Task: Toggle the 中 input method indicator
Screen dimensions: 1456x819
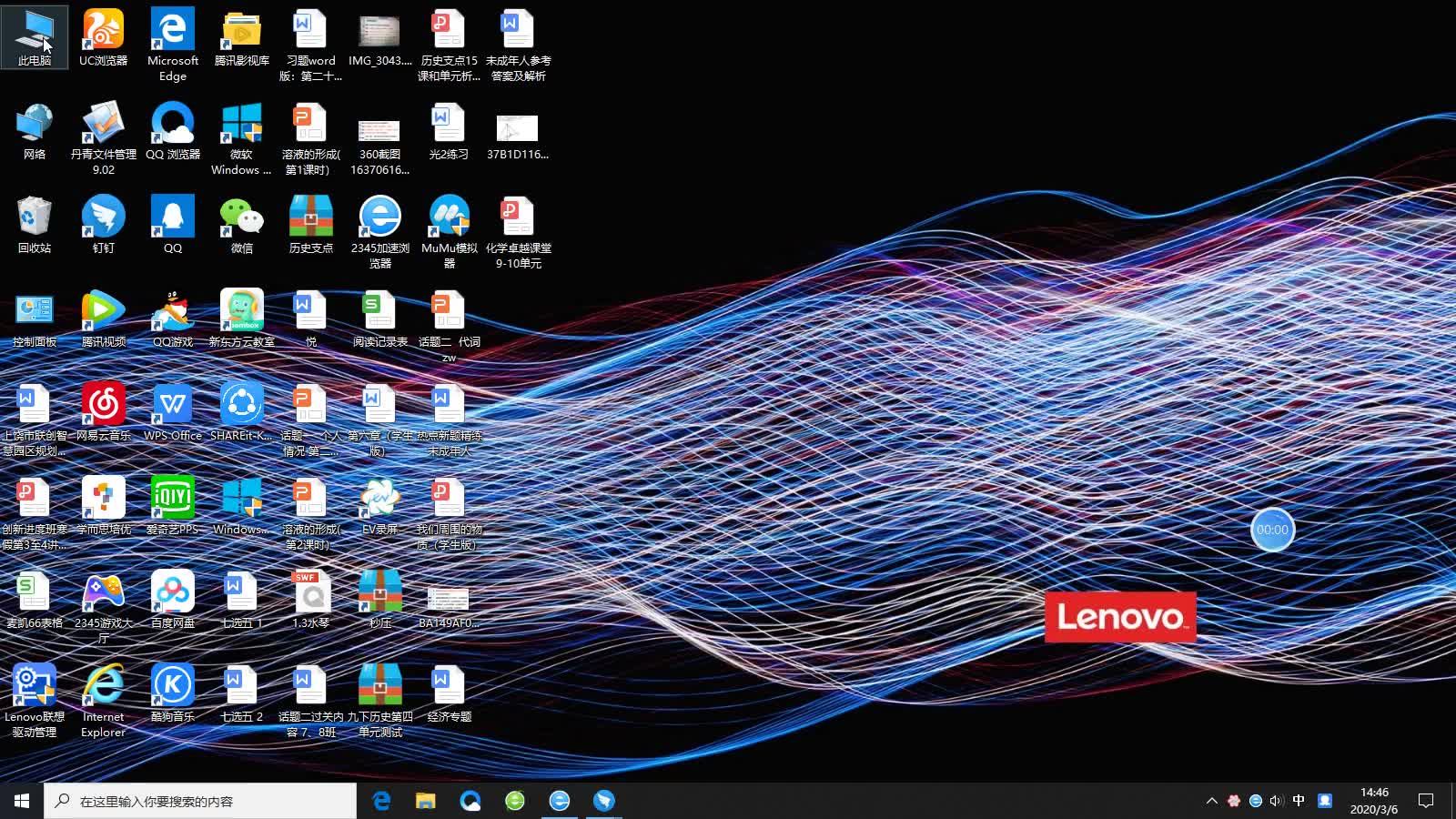Action: click(x=1299, y=801)
